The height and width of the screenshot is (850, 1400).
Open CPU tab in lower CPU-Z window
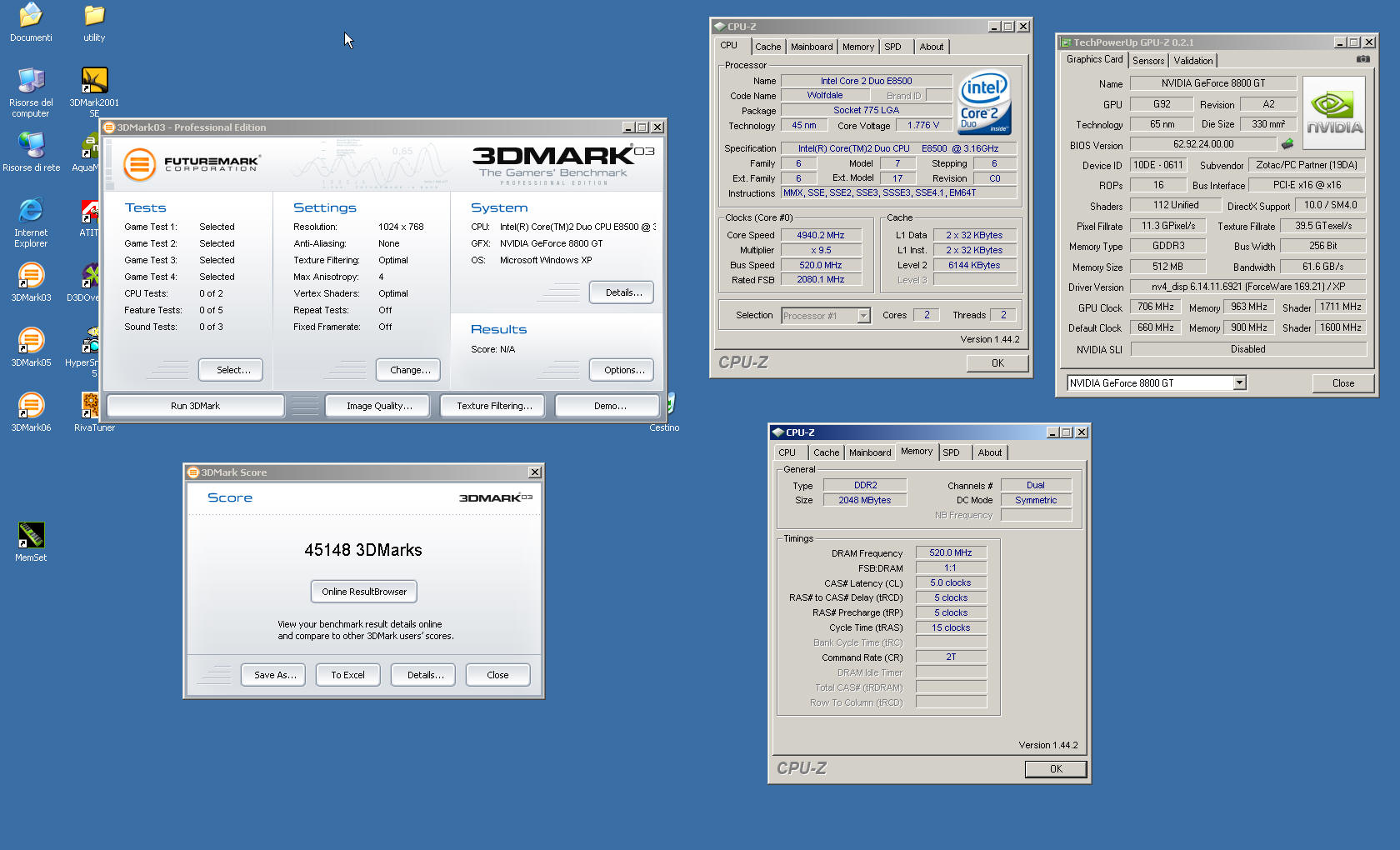(x=787, y=453)
